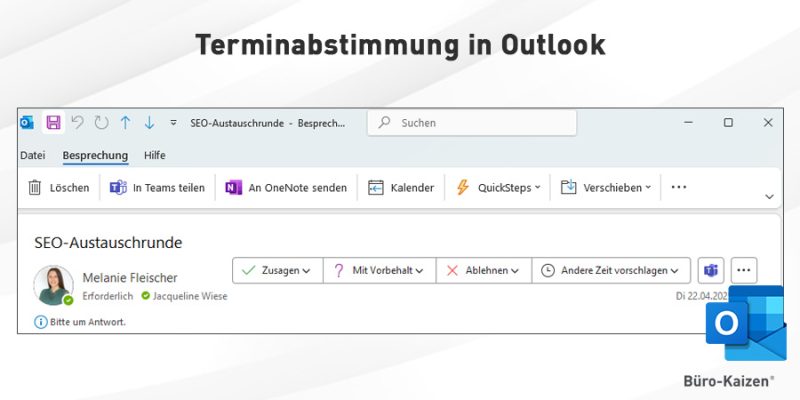Open Kalender from the ribbon

click(401, 187)
